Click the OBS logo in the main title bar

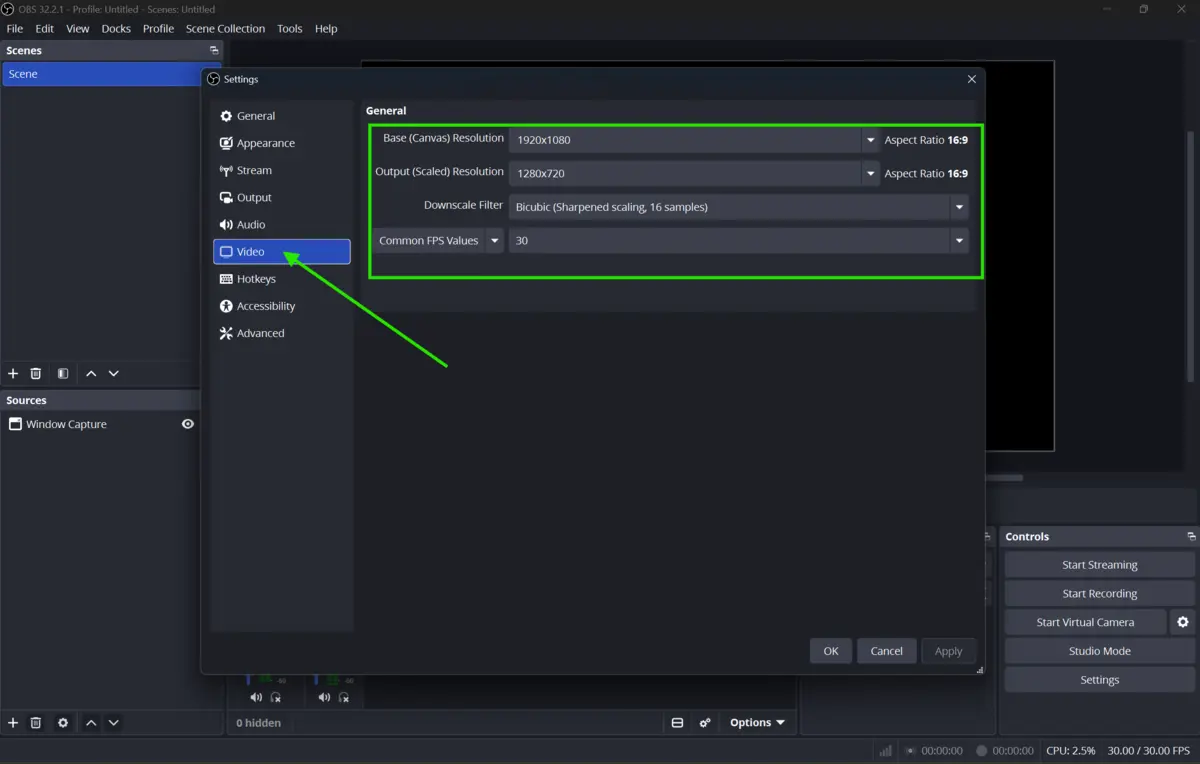(x=9, y=9)
